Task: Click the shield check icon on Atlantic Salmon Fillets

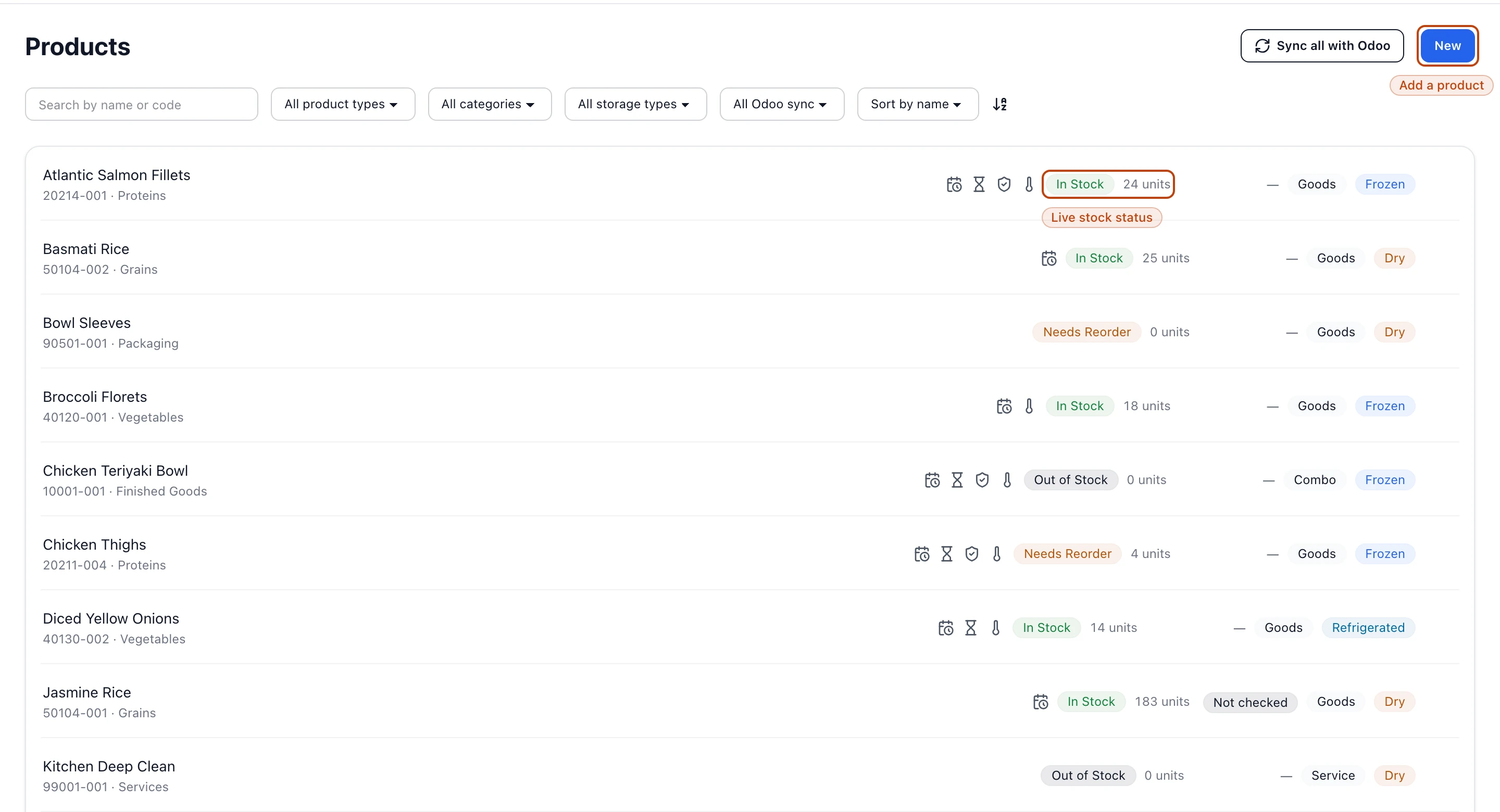Action: (x=1004, y=184)
